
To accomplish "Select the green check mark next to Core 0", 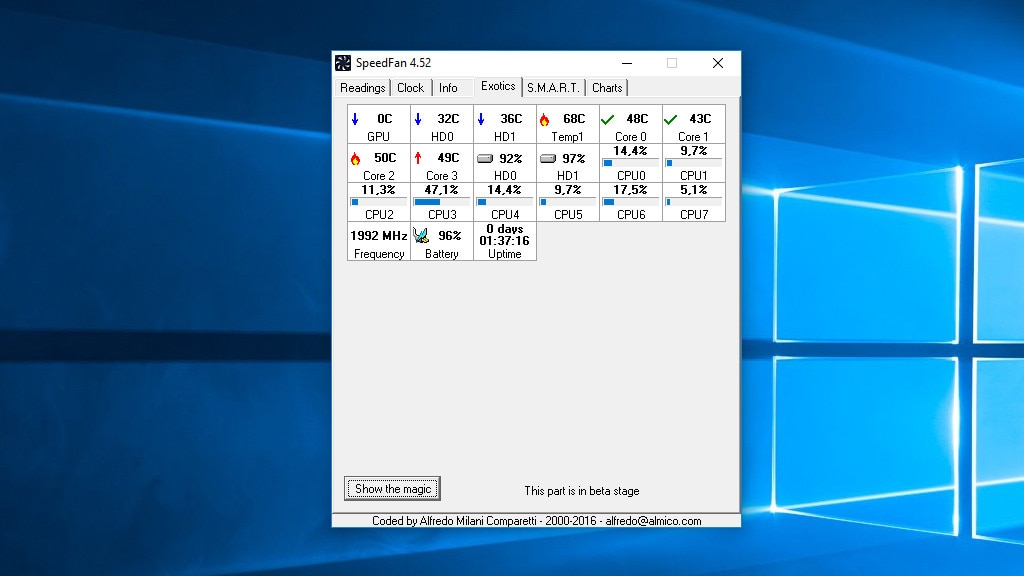I will point(607,119).
